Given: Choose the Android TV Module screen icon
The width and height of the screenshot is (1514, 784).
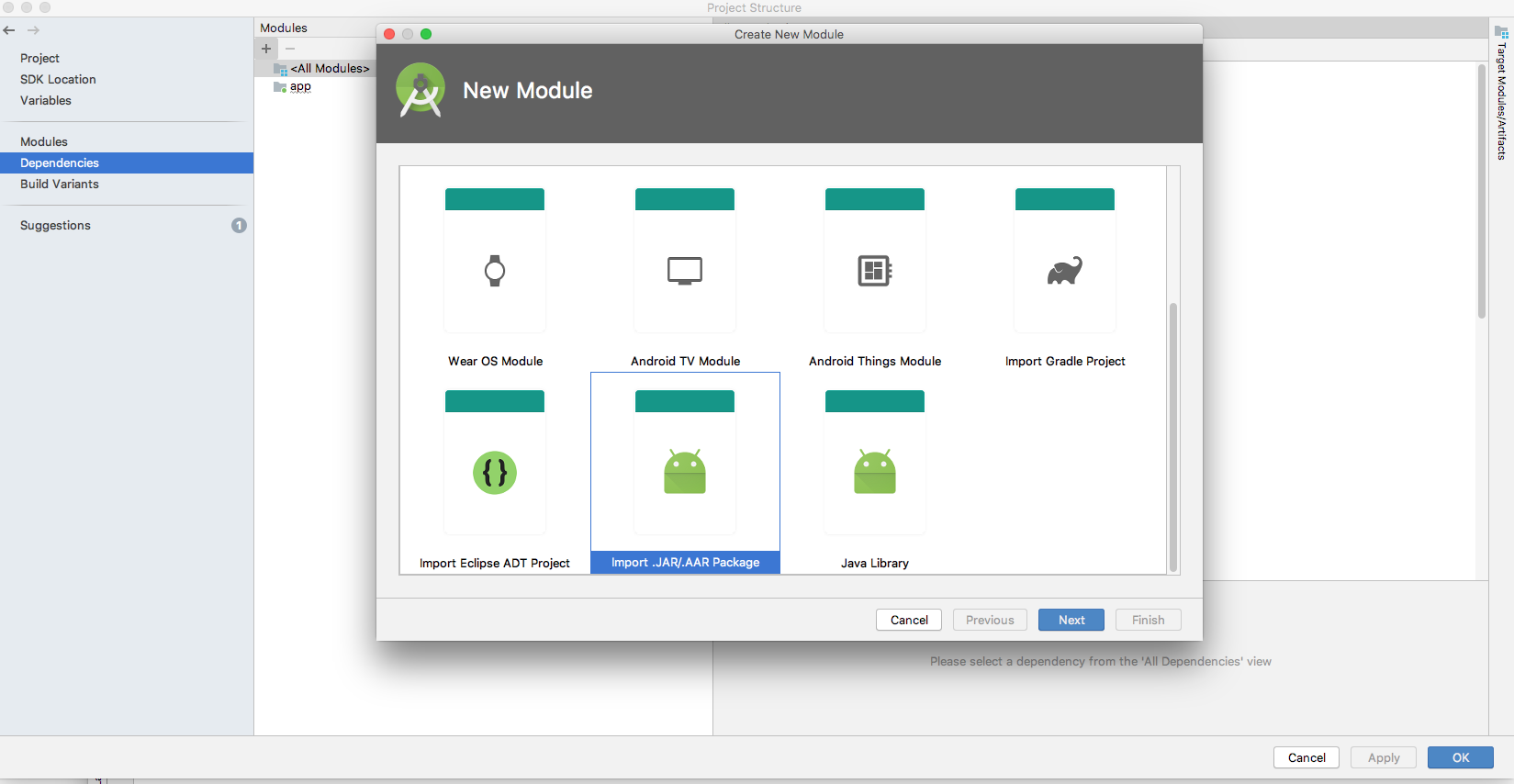Looking at the screenshot, I should tap(685, 271).
